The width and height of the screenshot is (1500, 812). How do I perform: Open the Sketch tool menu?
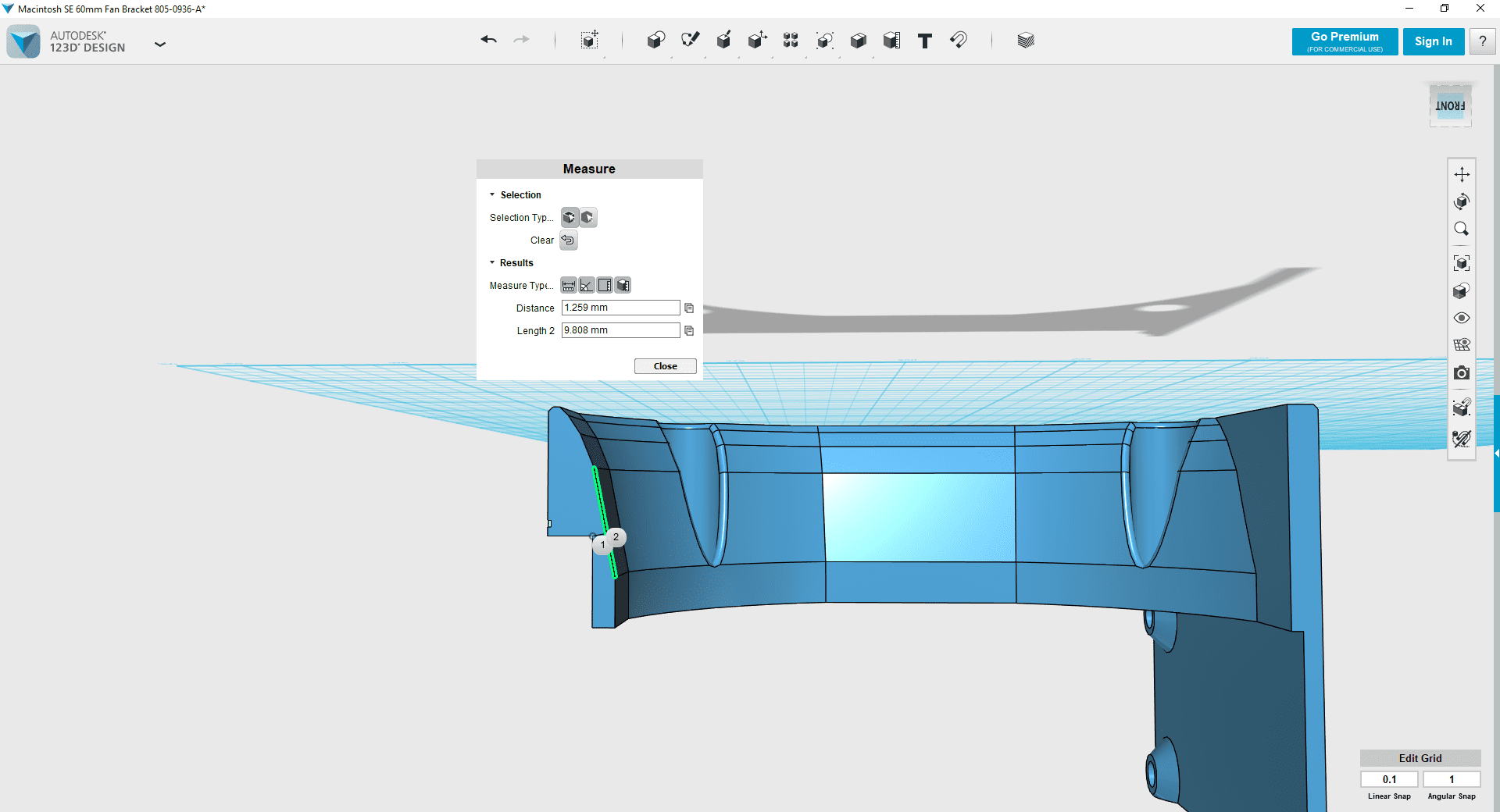[x=690, y=41]
